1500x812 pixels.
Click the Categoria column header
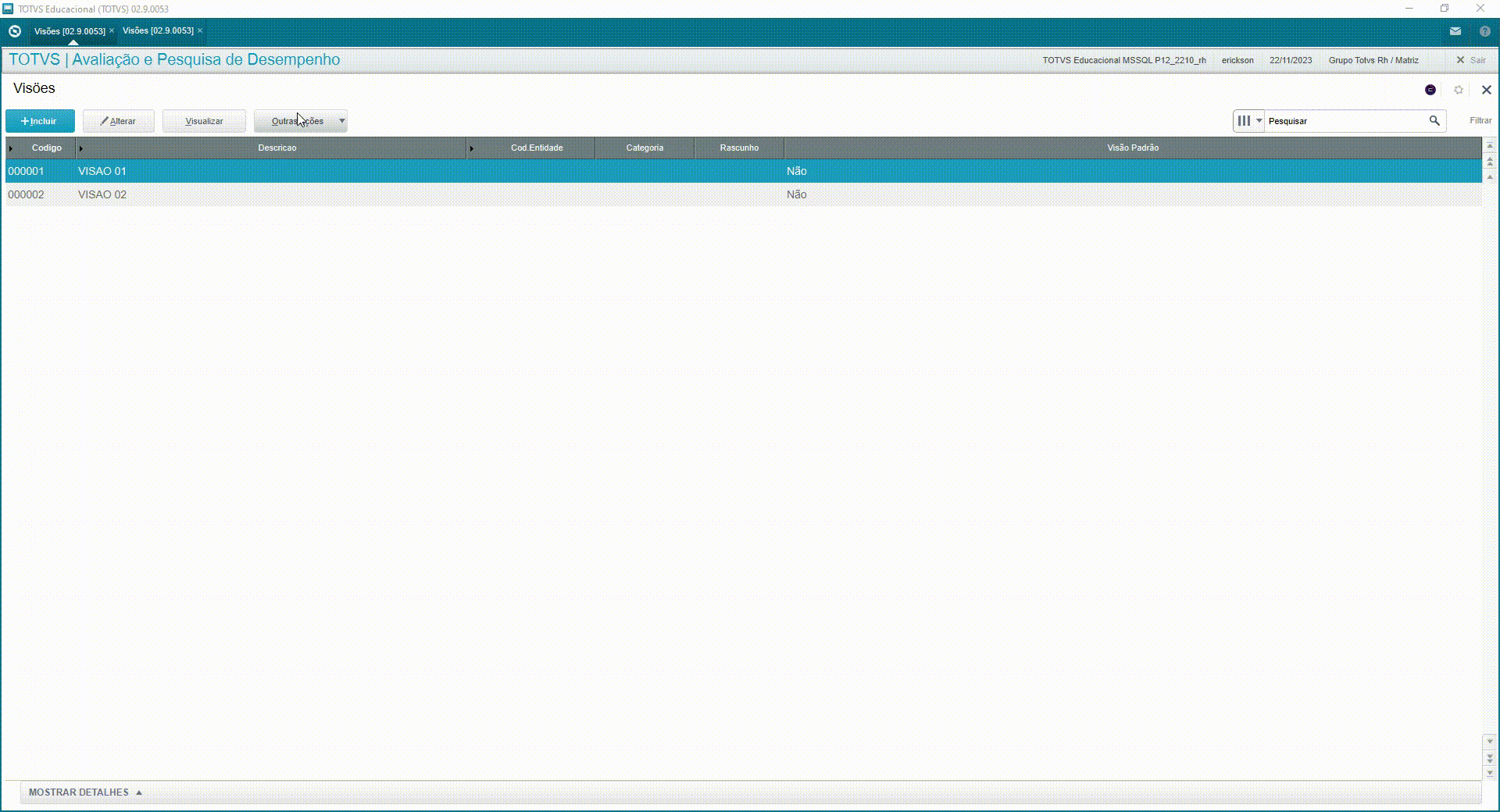pos(645,148)
